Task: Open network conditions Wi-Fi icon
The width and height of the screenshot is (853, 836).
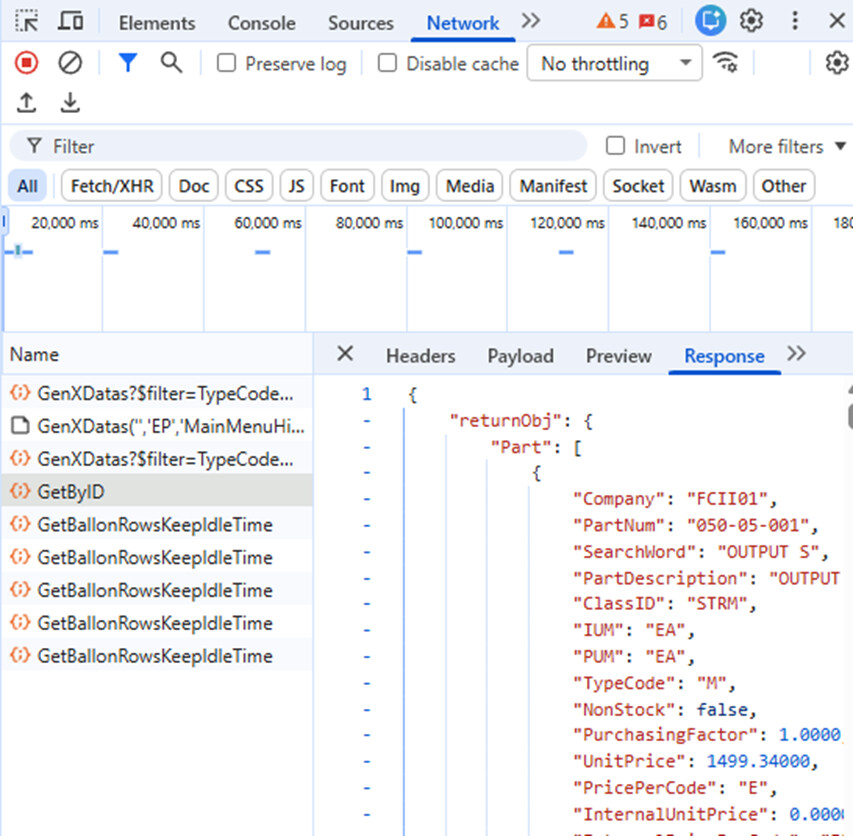Action: tap(725, 63)
